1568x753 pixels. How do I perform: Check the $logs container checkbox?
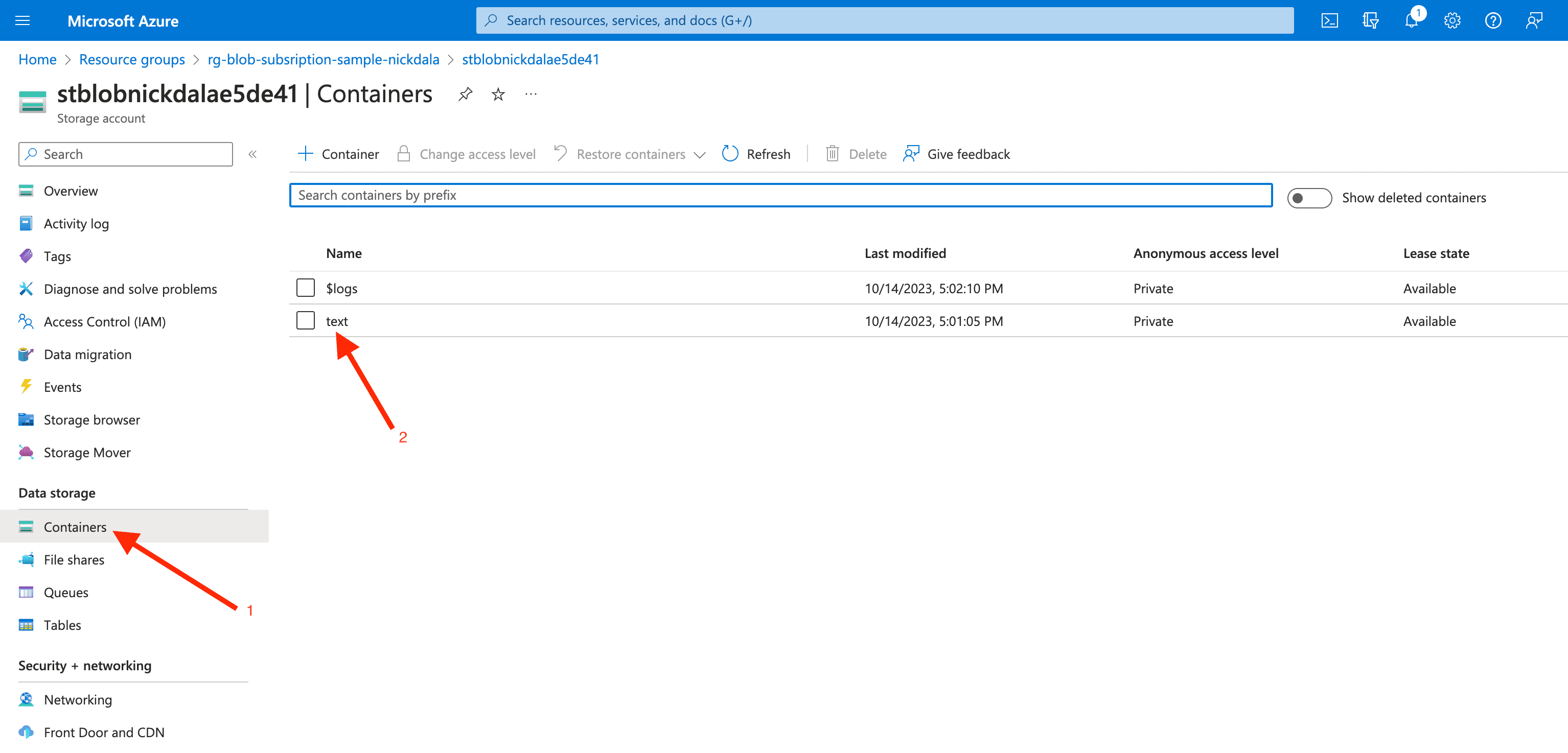306,288
